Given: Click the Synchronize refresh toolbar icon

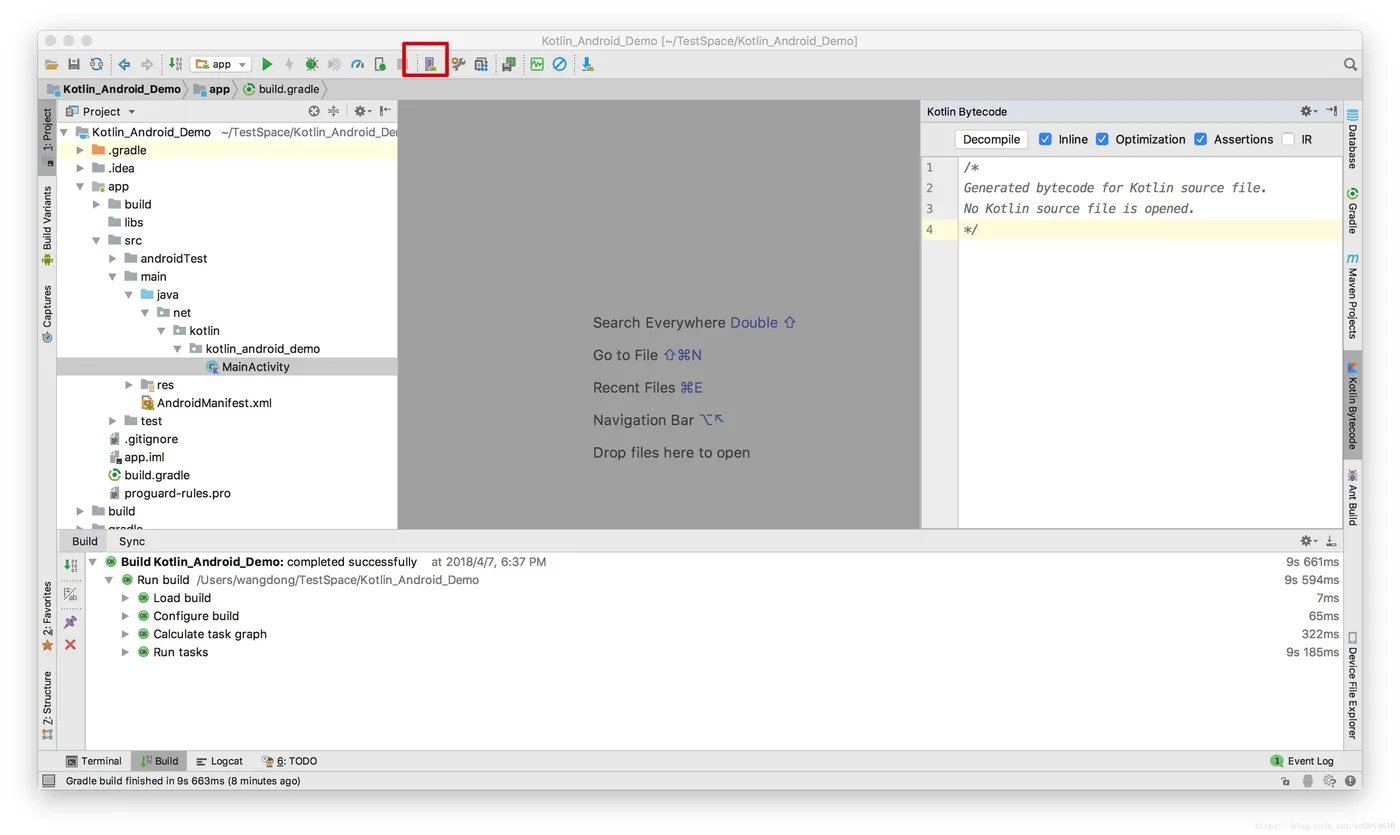Looking at the screenshot, I should click(x=96, y=64).
